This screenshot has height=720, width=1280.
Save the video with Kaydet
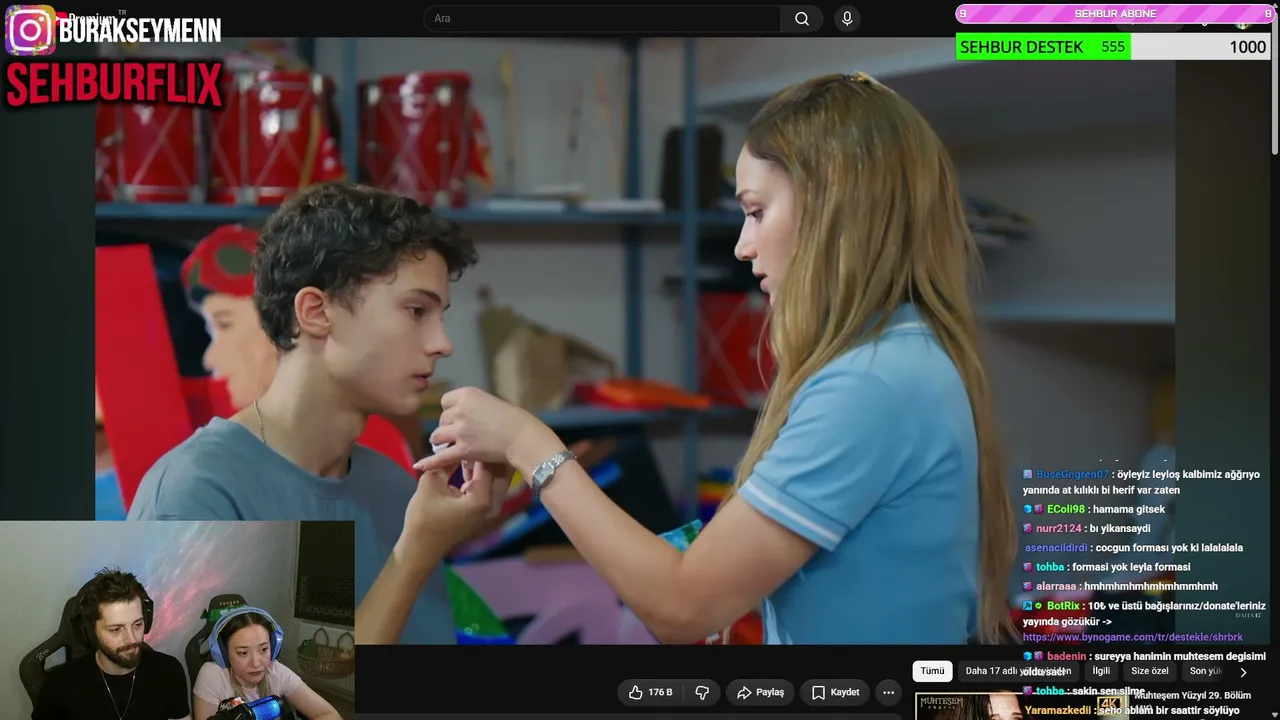click(x=835, y=692)
